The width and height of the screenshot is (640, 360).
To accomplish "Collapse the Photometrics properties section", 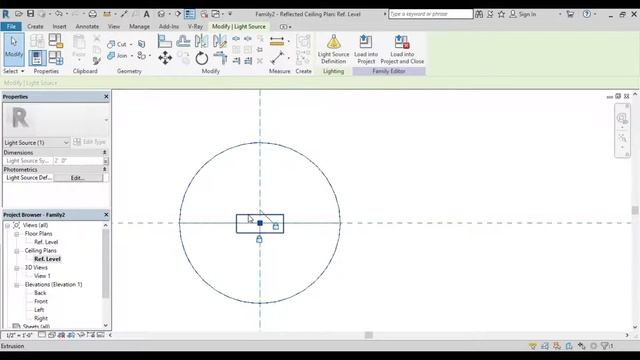I will (x=104, y=169).
